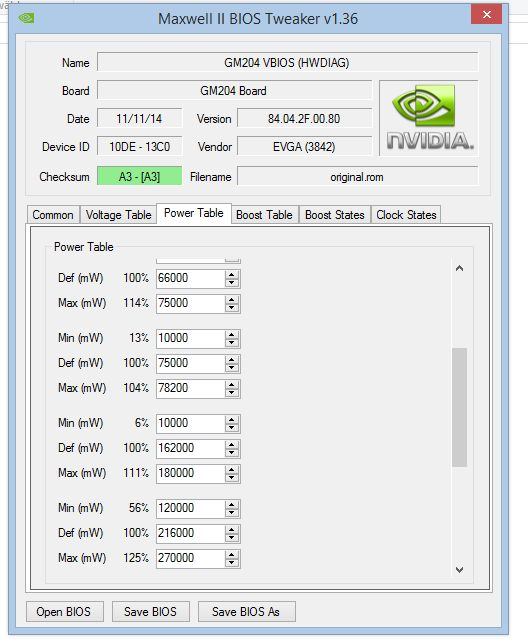The image size is (528, 644).
Task: Increase the Min 6% value with up arrow
Action: coord(232,419)
